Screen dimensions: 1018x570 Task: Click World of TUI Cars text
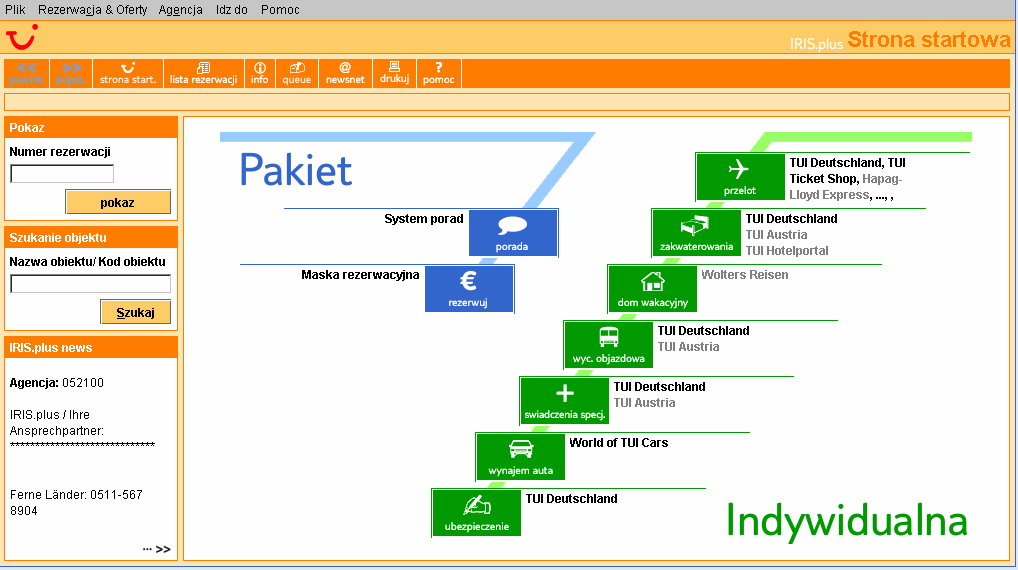click(x=619, y=443)
